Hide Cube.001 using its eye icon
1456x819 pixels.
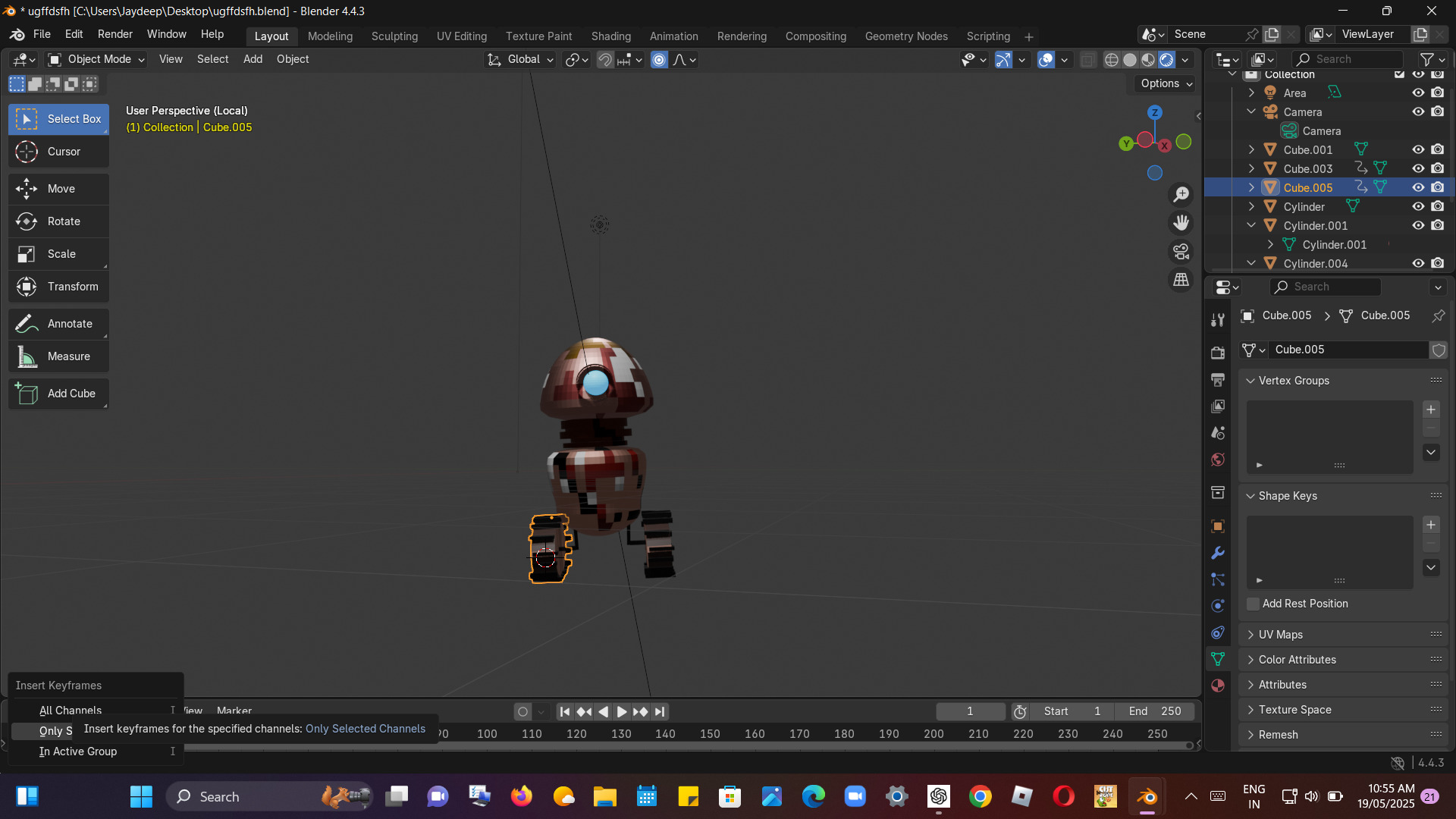coord(1418,149)
